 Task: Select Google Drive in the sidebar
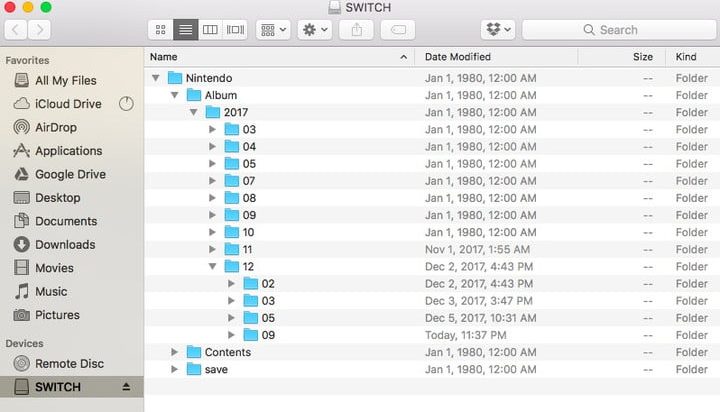(x=68, y=174)
